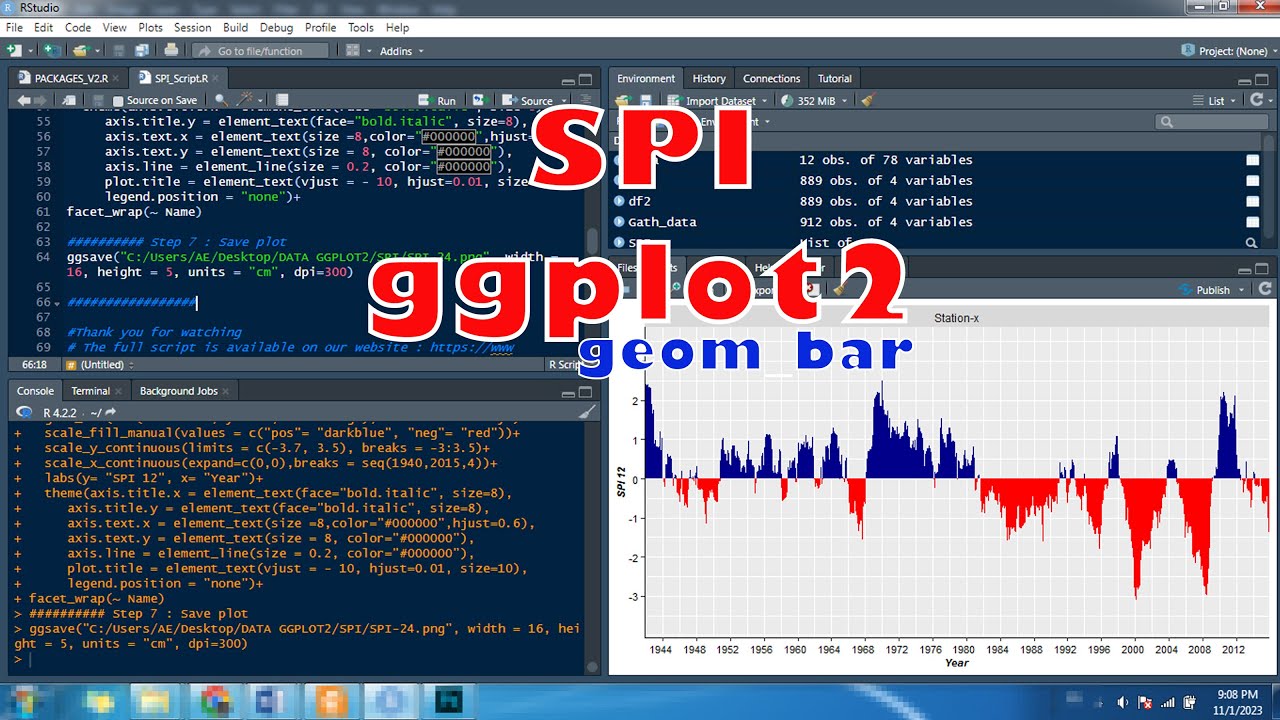1280x720 pixels.
Task: Show the script in a new window
Action: [69, 100]
